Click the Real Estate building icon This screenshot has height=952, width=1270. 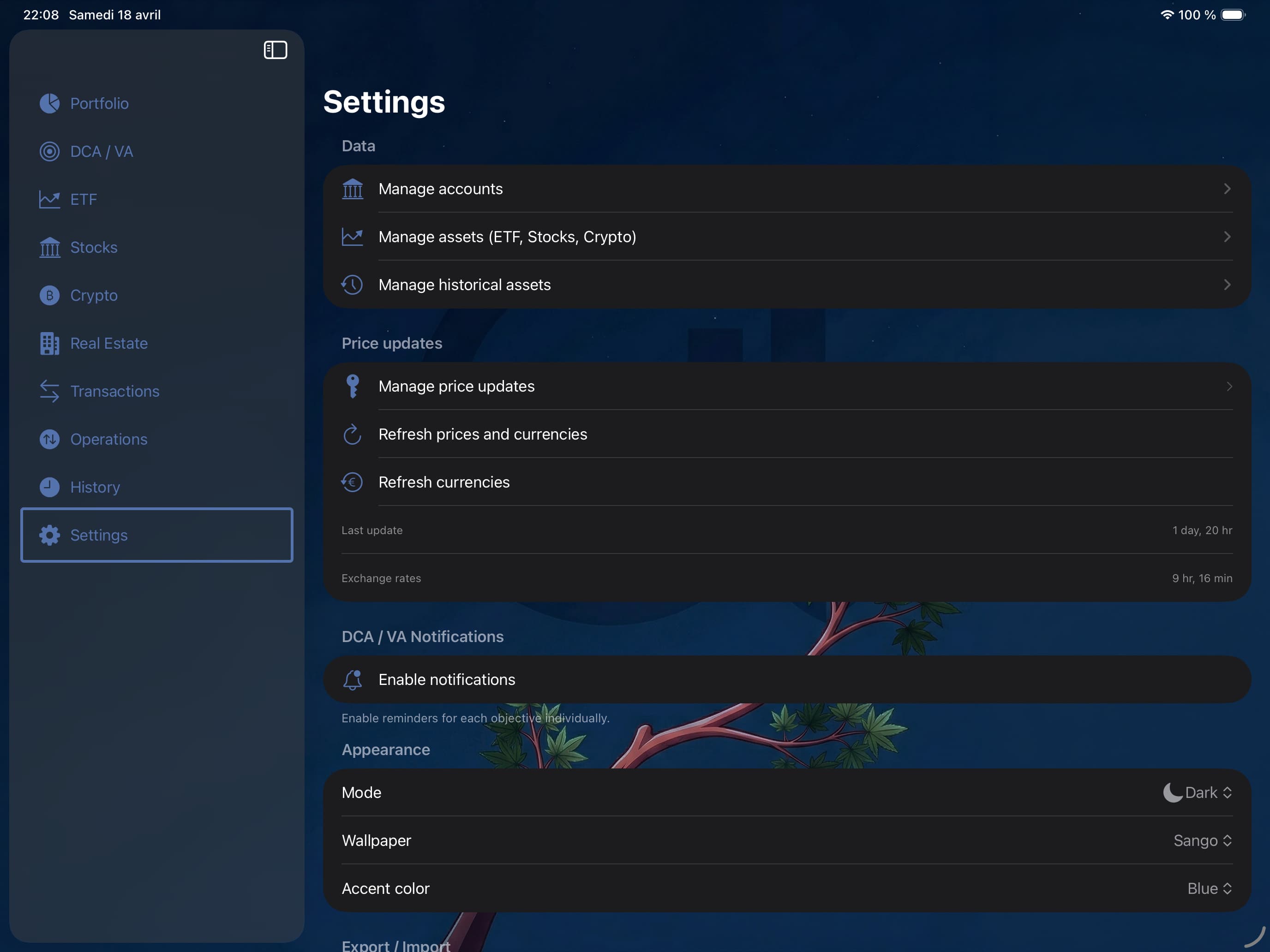click(x=49, y=343)
